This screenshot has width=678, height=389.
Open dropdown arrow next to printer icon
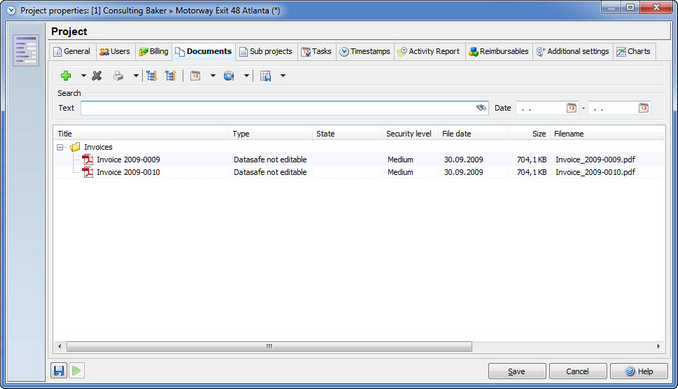pyautogui.click(x=136, y=76)
